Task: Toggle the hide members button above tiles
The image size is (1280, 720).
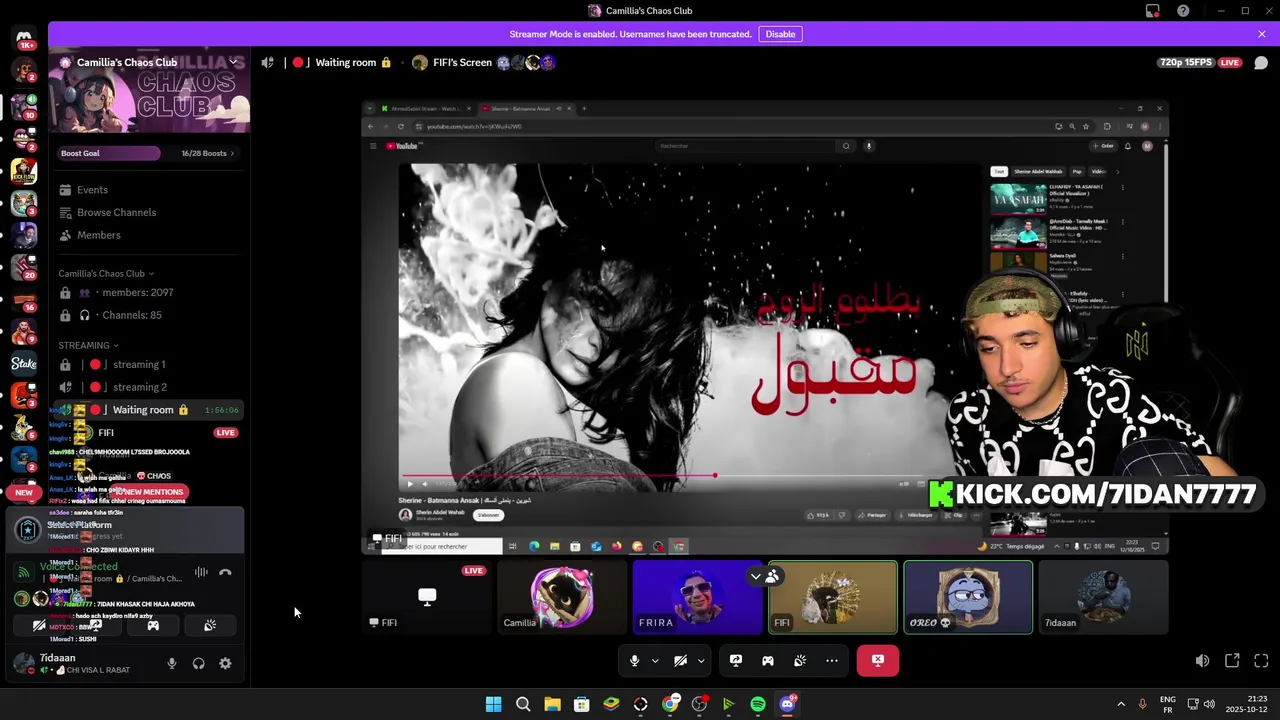Action: pos(764,576)
